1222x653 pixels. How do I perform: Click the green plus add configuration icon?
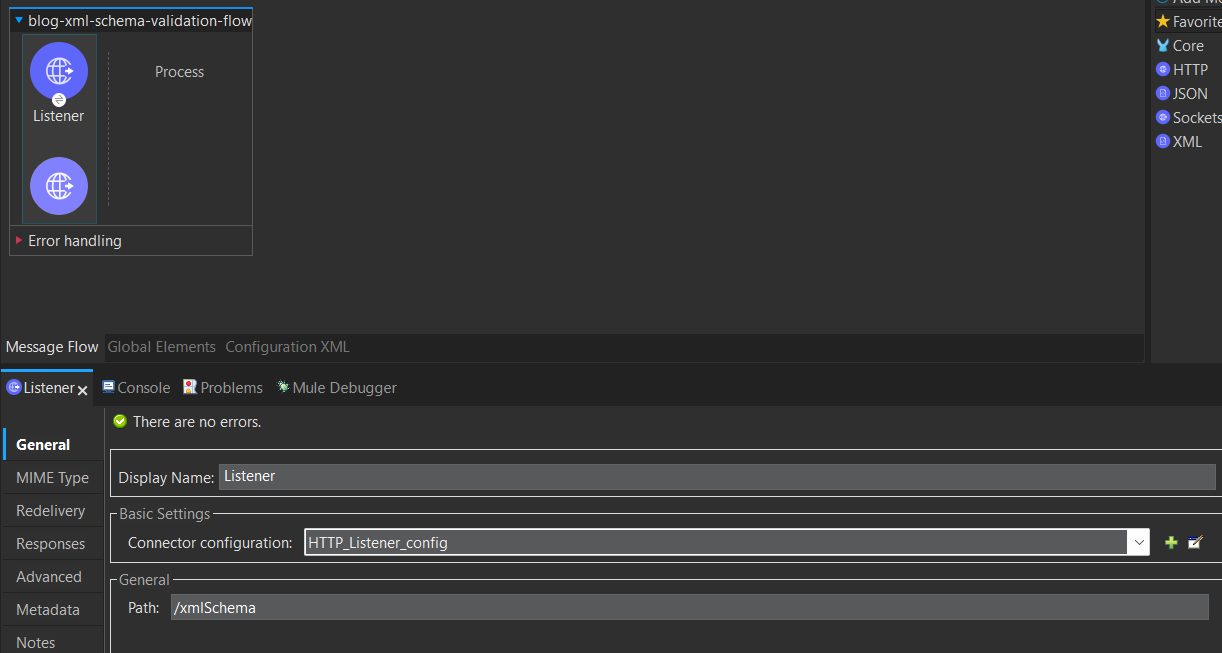[x=1171, y=543]
